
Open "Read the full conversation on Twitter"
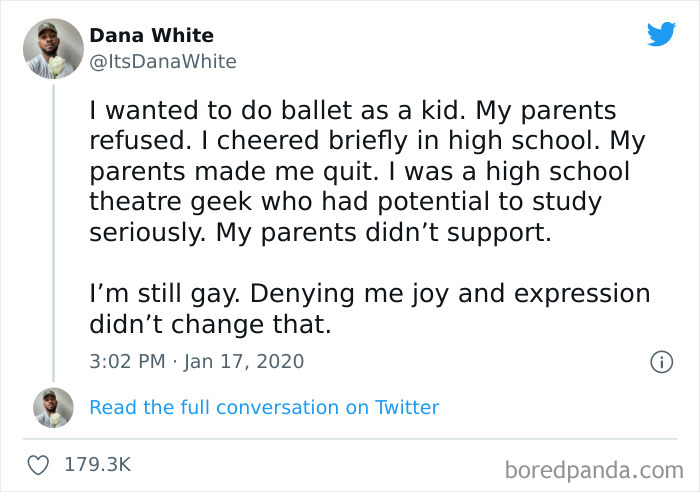tap(264, 407)
